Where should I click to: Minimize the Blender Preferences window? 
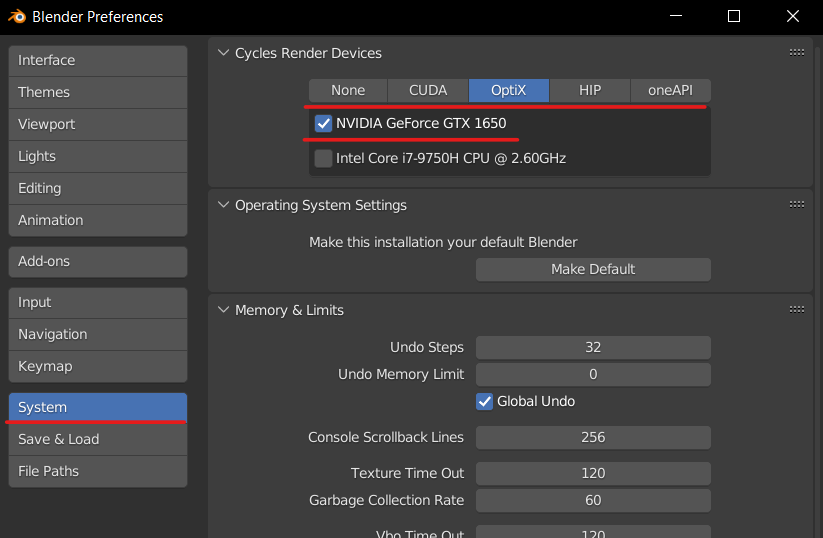(x=676, y=16)
